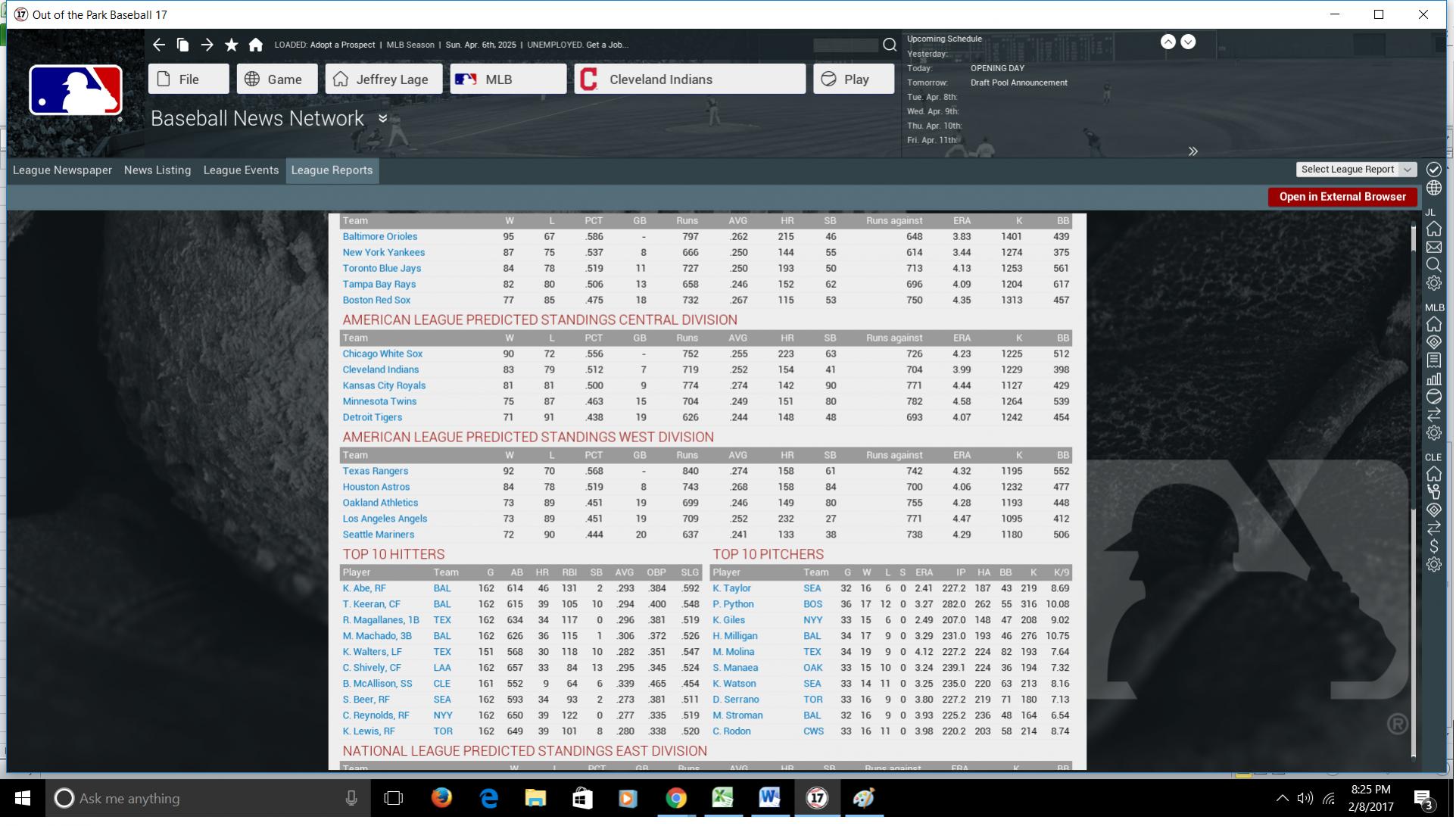The width and height of the screenshot is (1456, 826).
Task: Click the MLB logo image
Action: coord(76,91)
